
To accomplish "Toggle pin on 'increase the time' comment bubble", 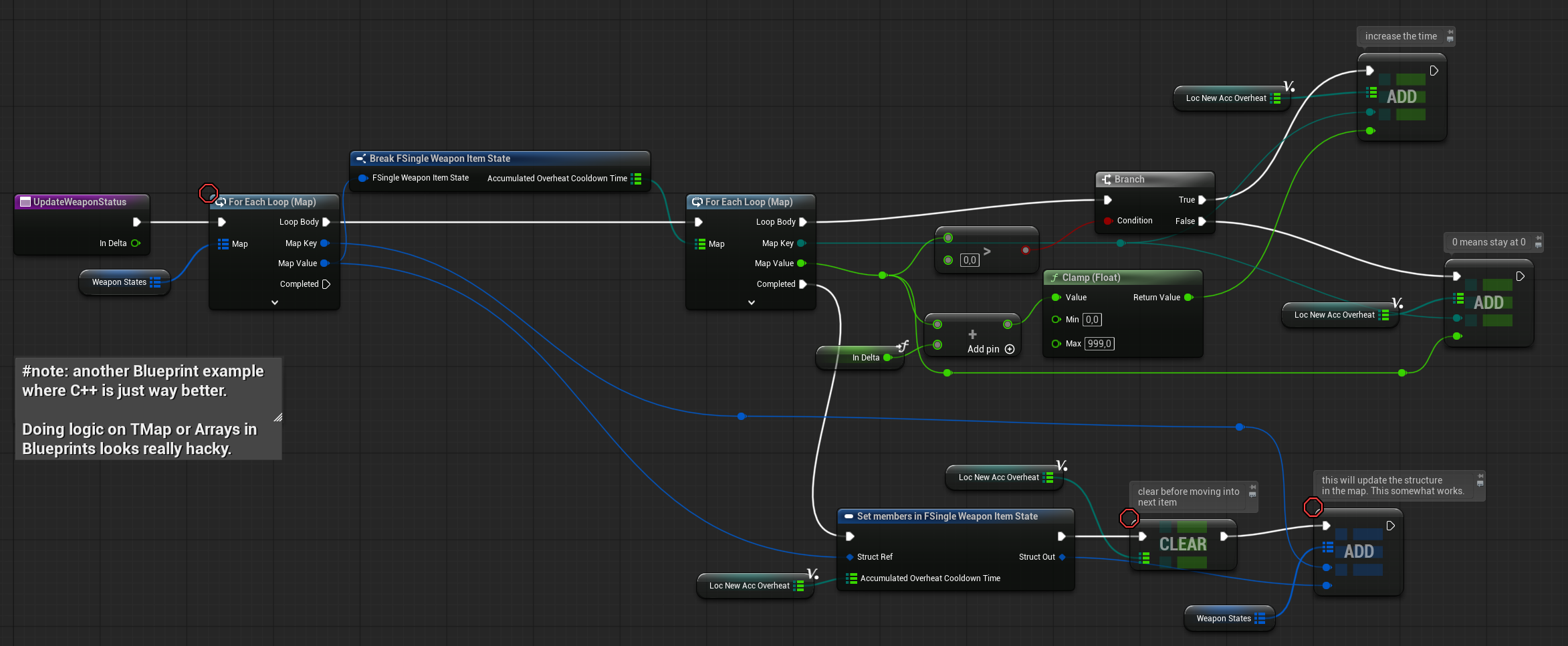I will (x=1450, y=32).
